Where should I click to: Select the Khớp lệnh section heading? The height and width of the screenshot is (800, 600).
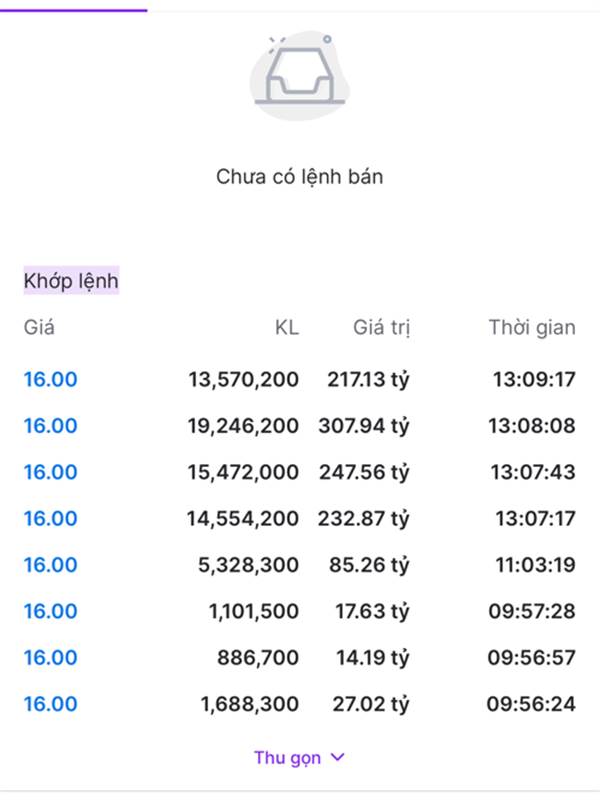tap(71, 281)
